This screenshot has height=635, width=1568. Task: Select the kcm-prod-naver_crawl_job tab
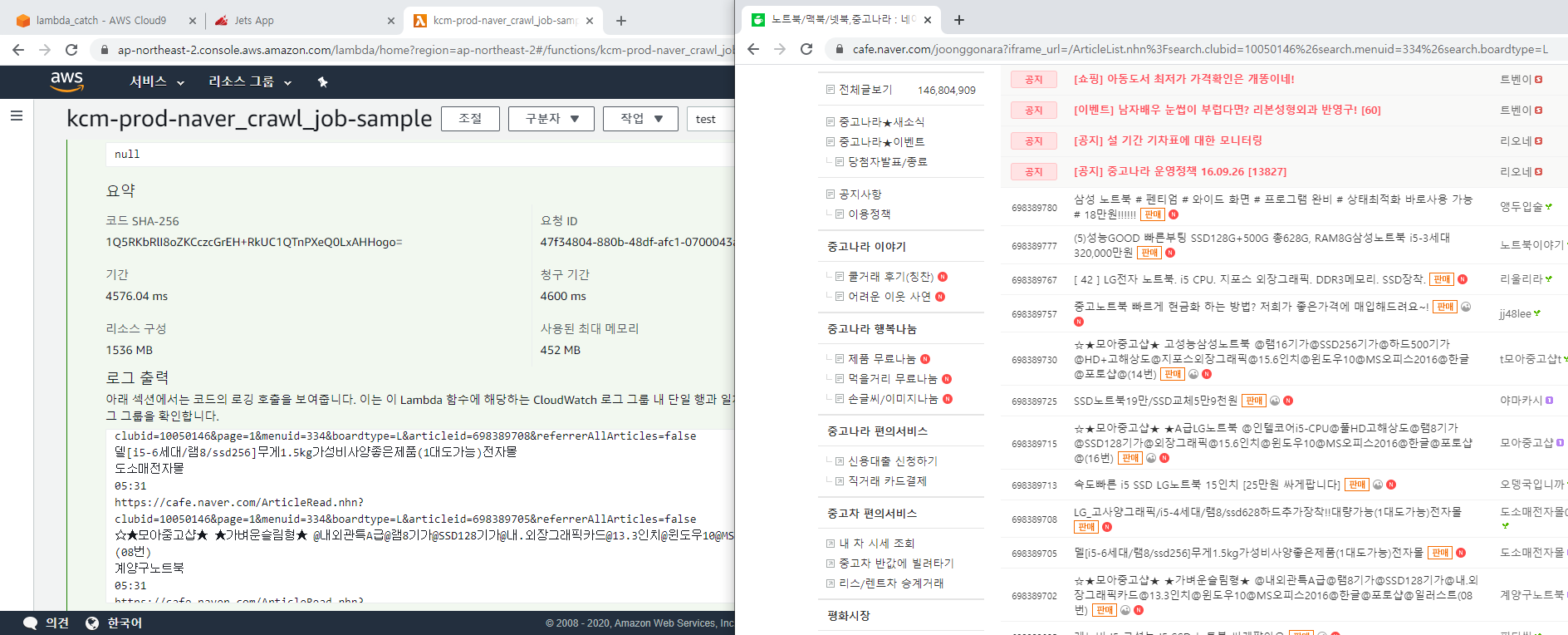pos(504,21)
